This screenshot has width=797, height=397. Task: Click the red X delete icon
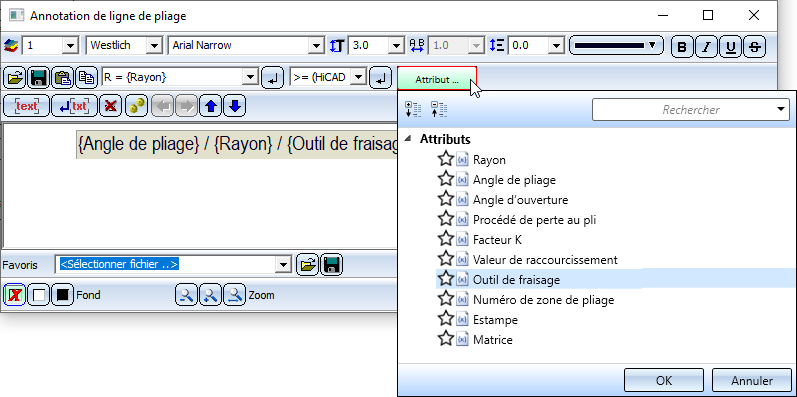(110, 106)
